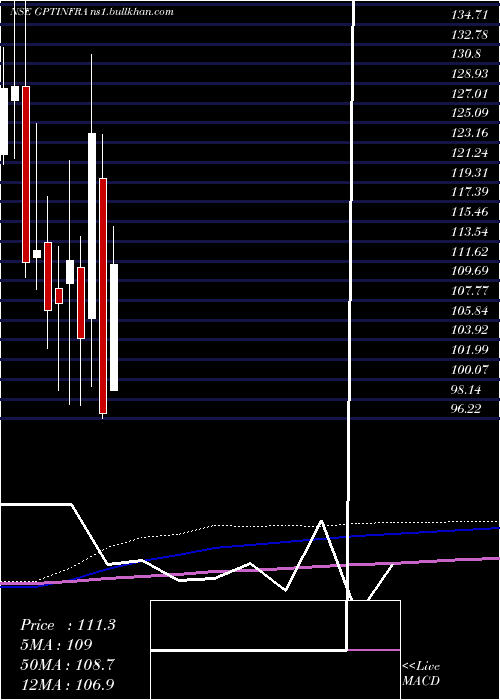Click the 130.8 price axis label

pos(466,54)
